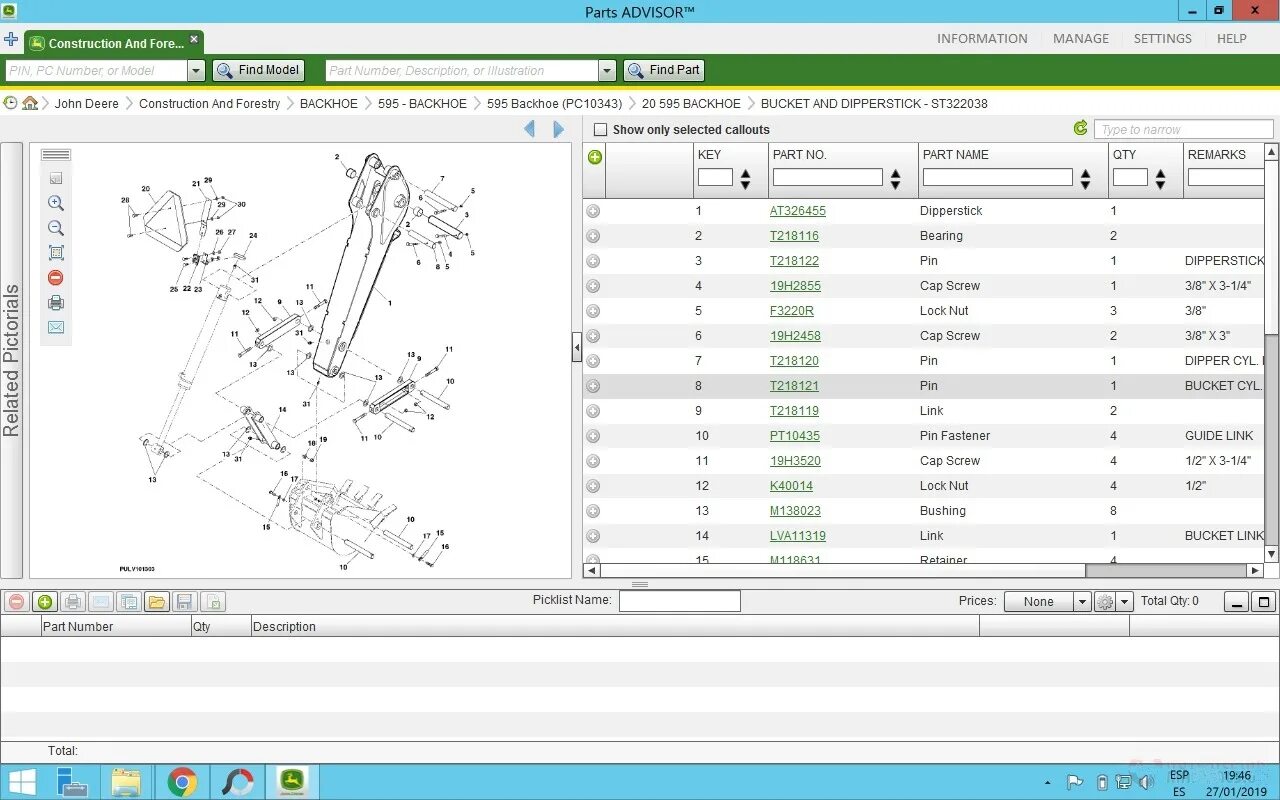This screenshot has height=800, width=1280.
Task: Add Bearing T218116 row to the picklist
Action: pyautogui.click(x=593, y=236)
